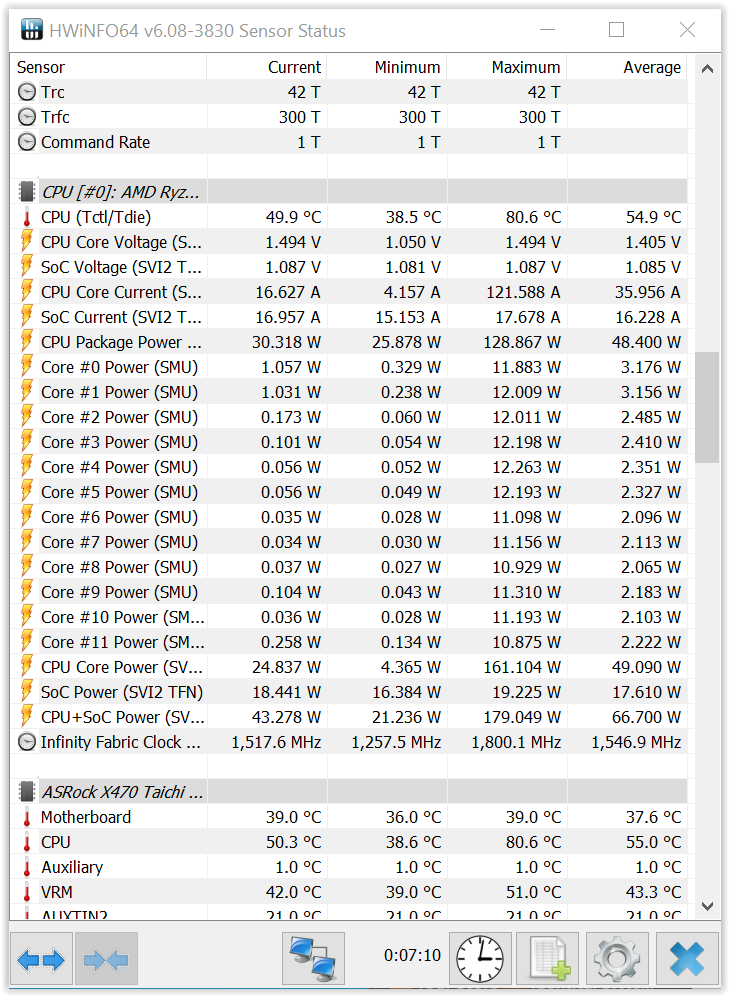This screenshot has height=997, width=729.
Task: Select the Core #2 Power (SMU) row
Action: pyautogui.click(x=349, y=416)
